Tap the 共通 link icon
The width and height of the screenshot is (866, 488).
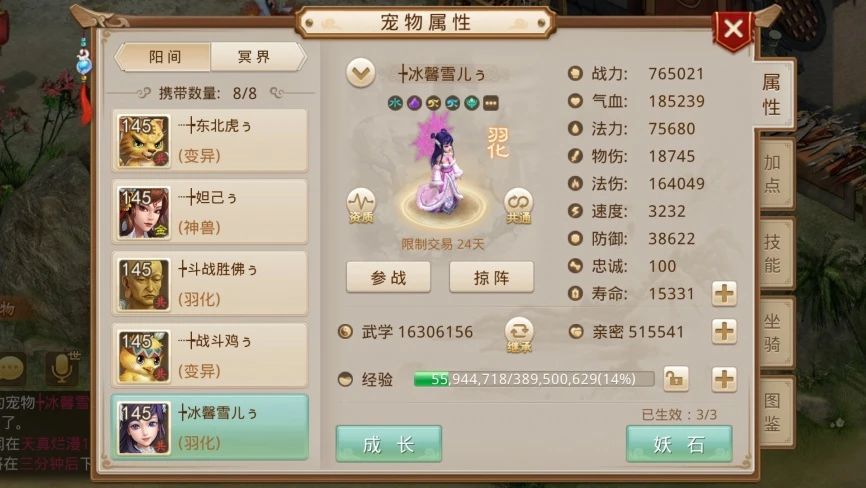[x=518, y=206]
